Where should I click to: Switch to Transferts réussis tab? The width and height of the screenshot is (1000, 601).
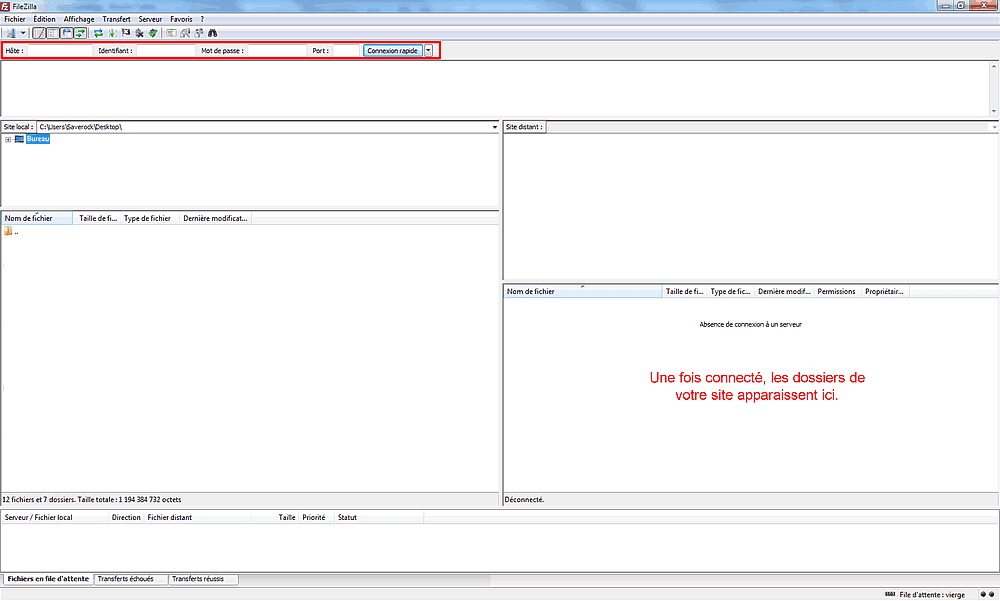point(202,579)
